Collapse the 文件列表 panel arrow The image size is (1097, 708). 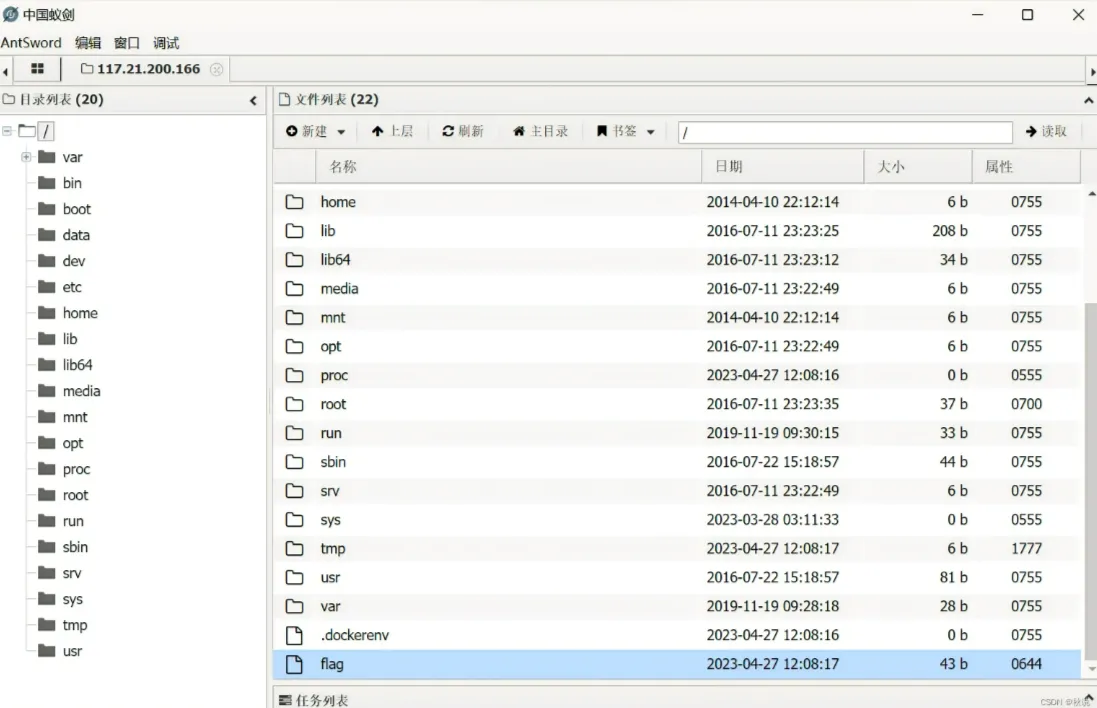tap(1089, 101)
